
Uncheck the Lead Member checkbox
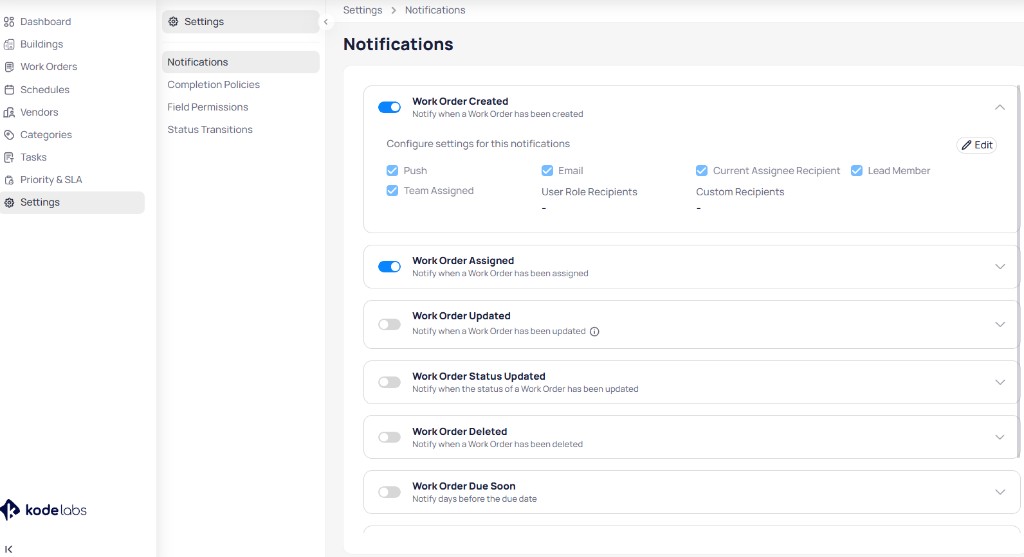(x=857, y=170)
